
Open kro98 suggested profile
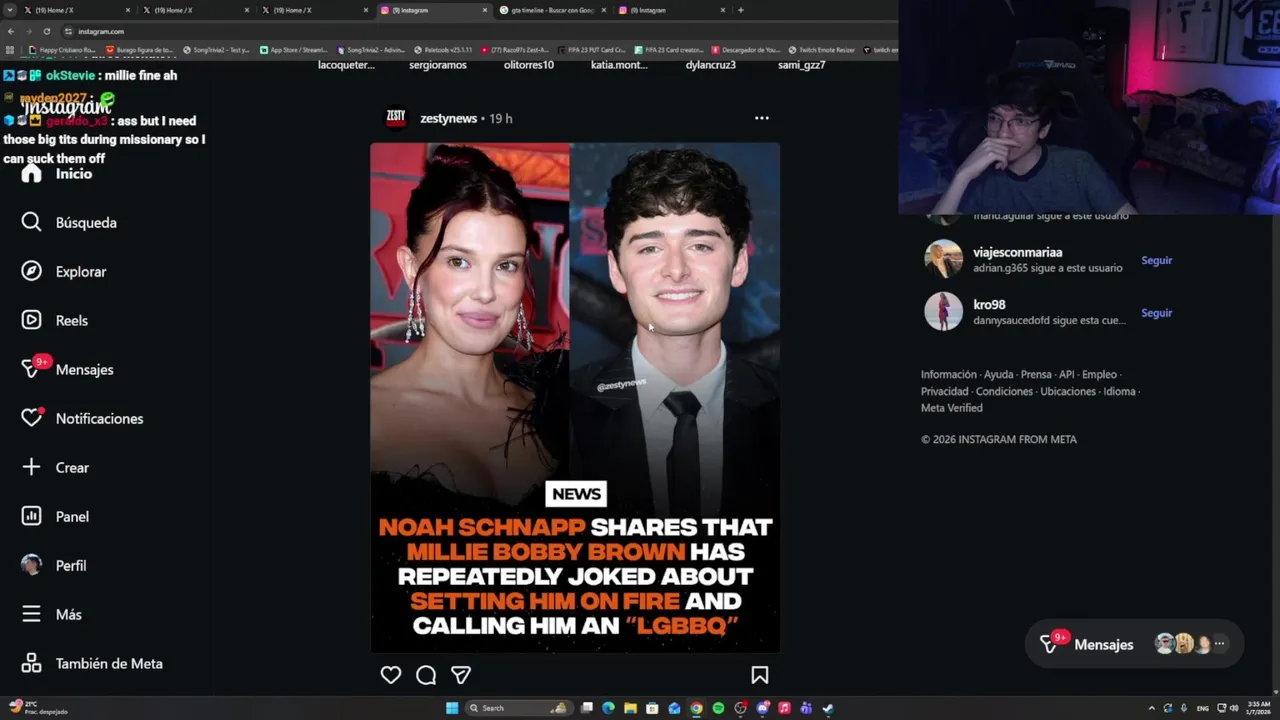pyautogui.click(x=989, y=305)
